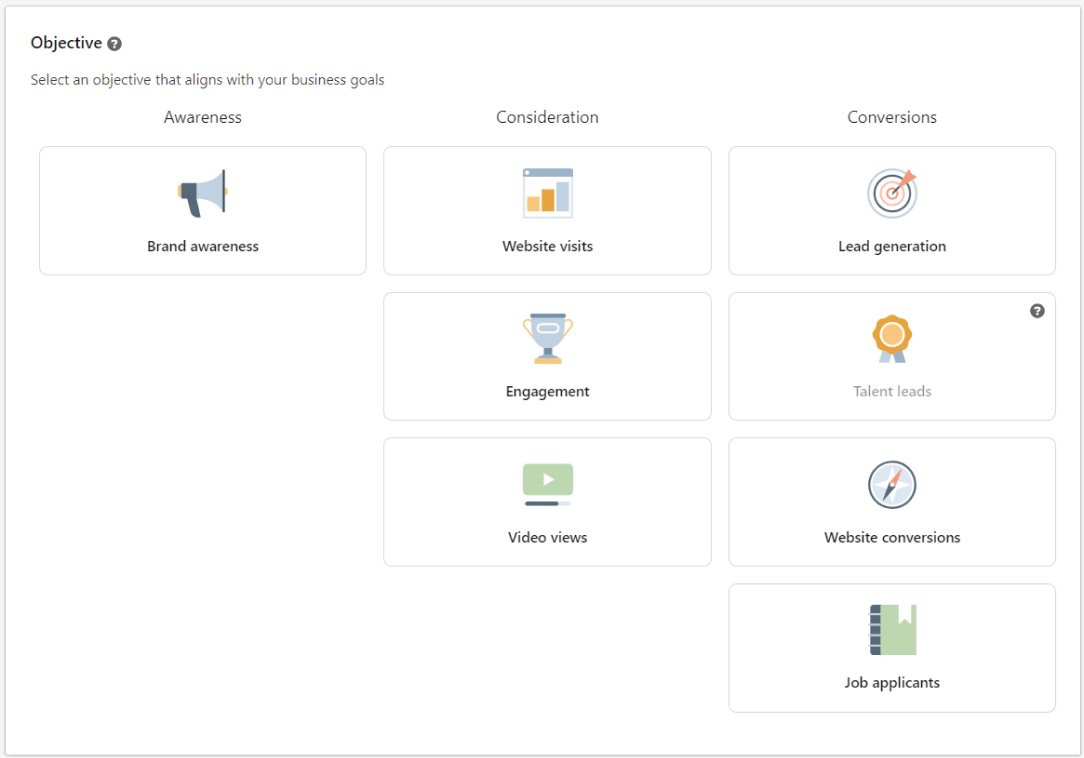Screen dimensions: 1084x758
Task: Pick the trophy Engagement icon
Action: tap(548, 338)
